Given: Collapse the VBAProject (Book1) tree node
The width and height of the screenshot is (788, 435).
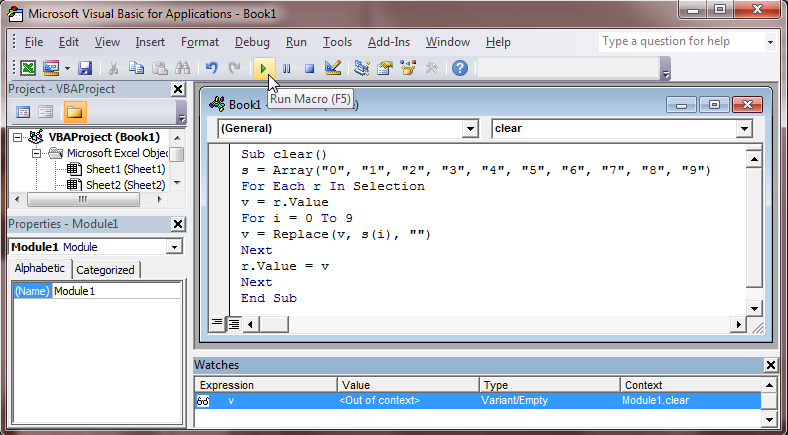Looking at the screenshot, I should pyautogui.click(x=18, y=137).
